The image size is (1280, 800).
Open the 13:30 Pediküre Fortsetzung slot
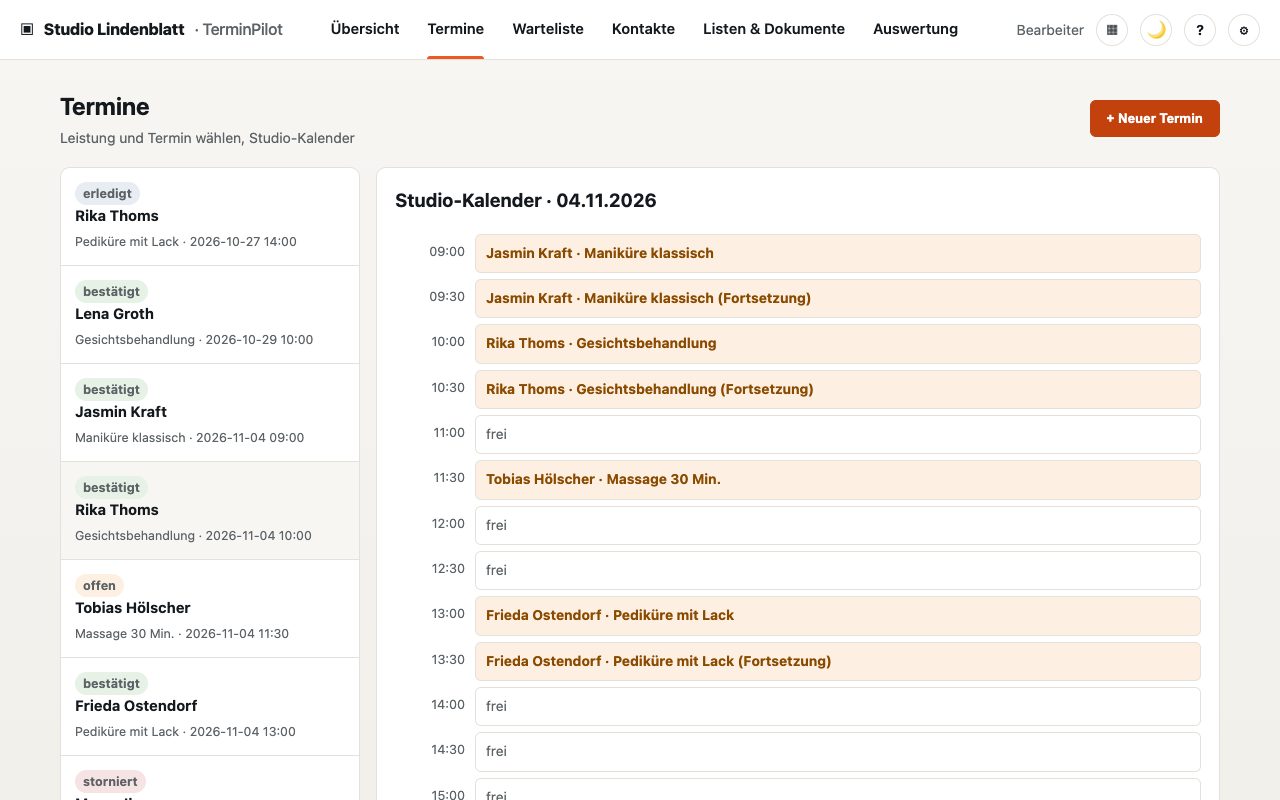838,661
